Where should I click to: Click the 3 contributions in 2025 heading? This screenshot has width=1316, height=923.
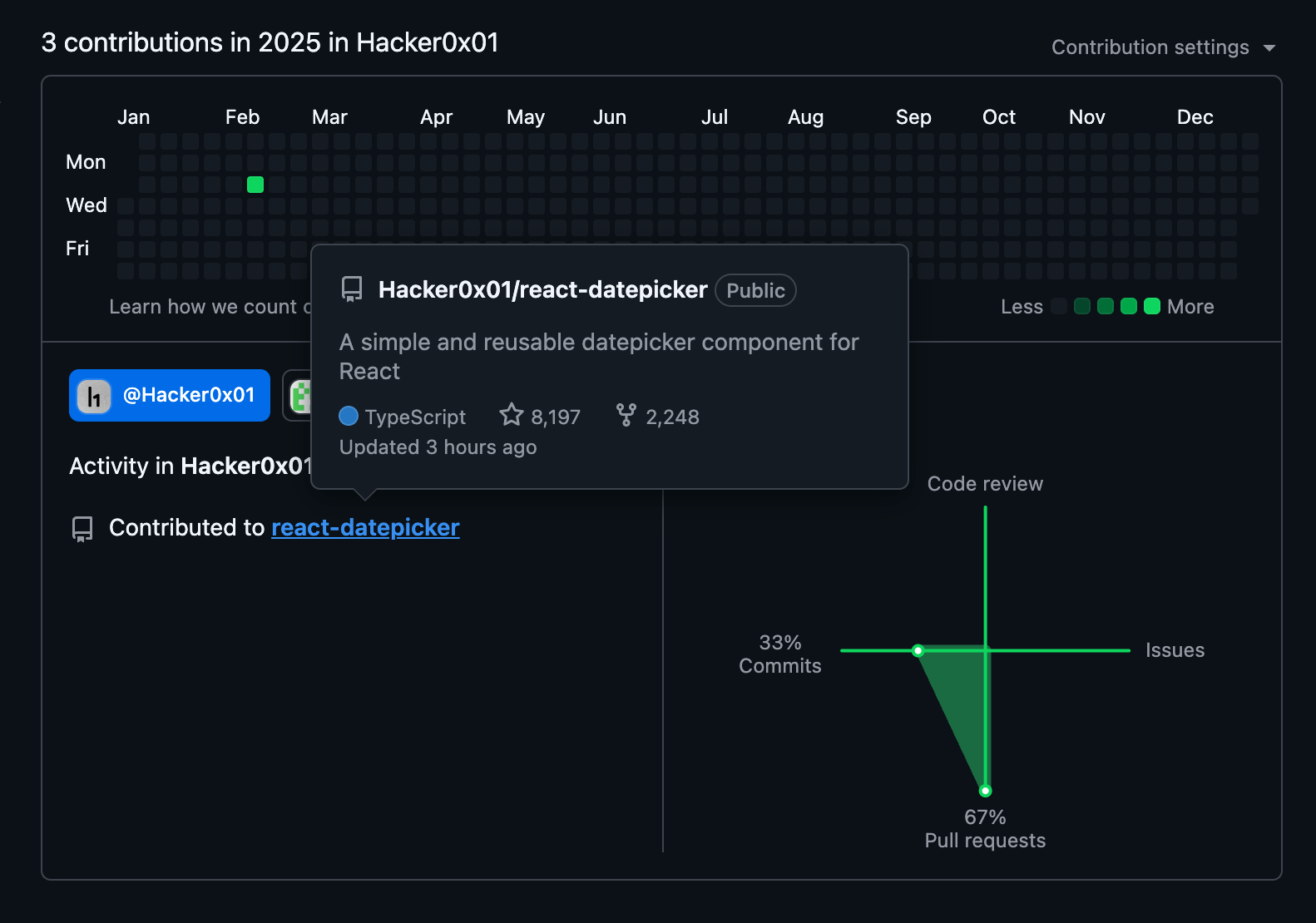[270, 42]
